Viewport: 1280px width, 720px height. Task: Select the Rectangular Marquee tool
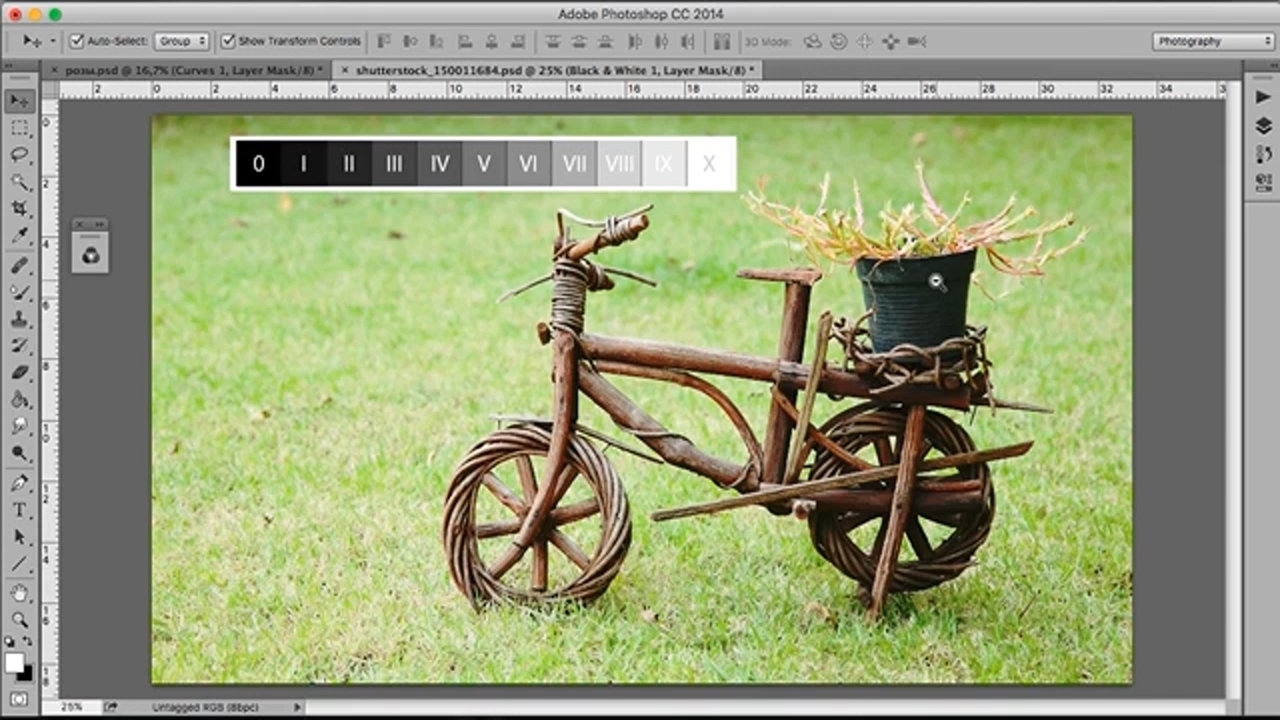pos(19,128)
